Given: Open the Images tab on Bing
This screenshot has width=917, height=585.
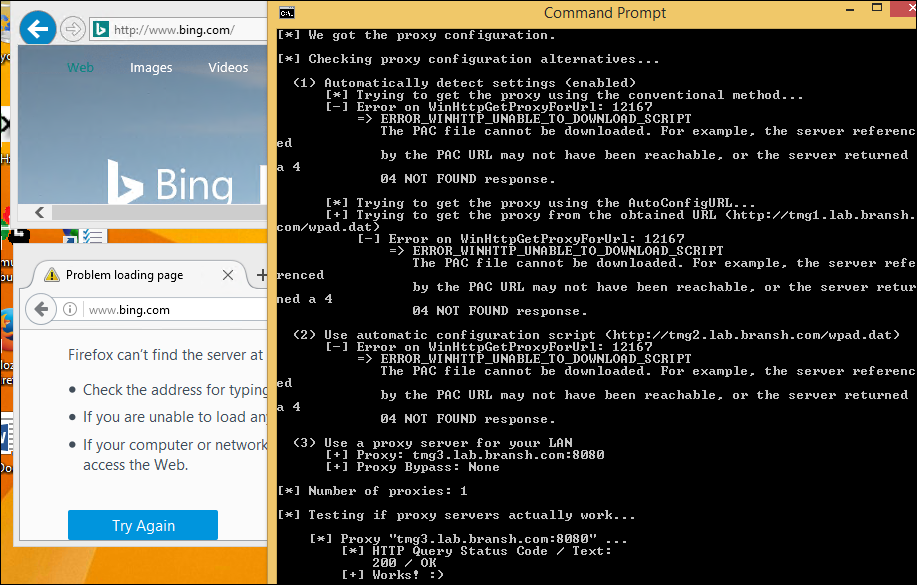Looking at the screenshot, I should (151, 67).
